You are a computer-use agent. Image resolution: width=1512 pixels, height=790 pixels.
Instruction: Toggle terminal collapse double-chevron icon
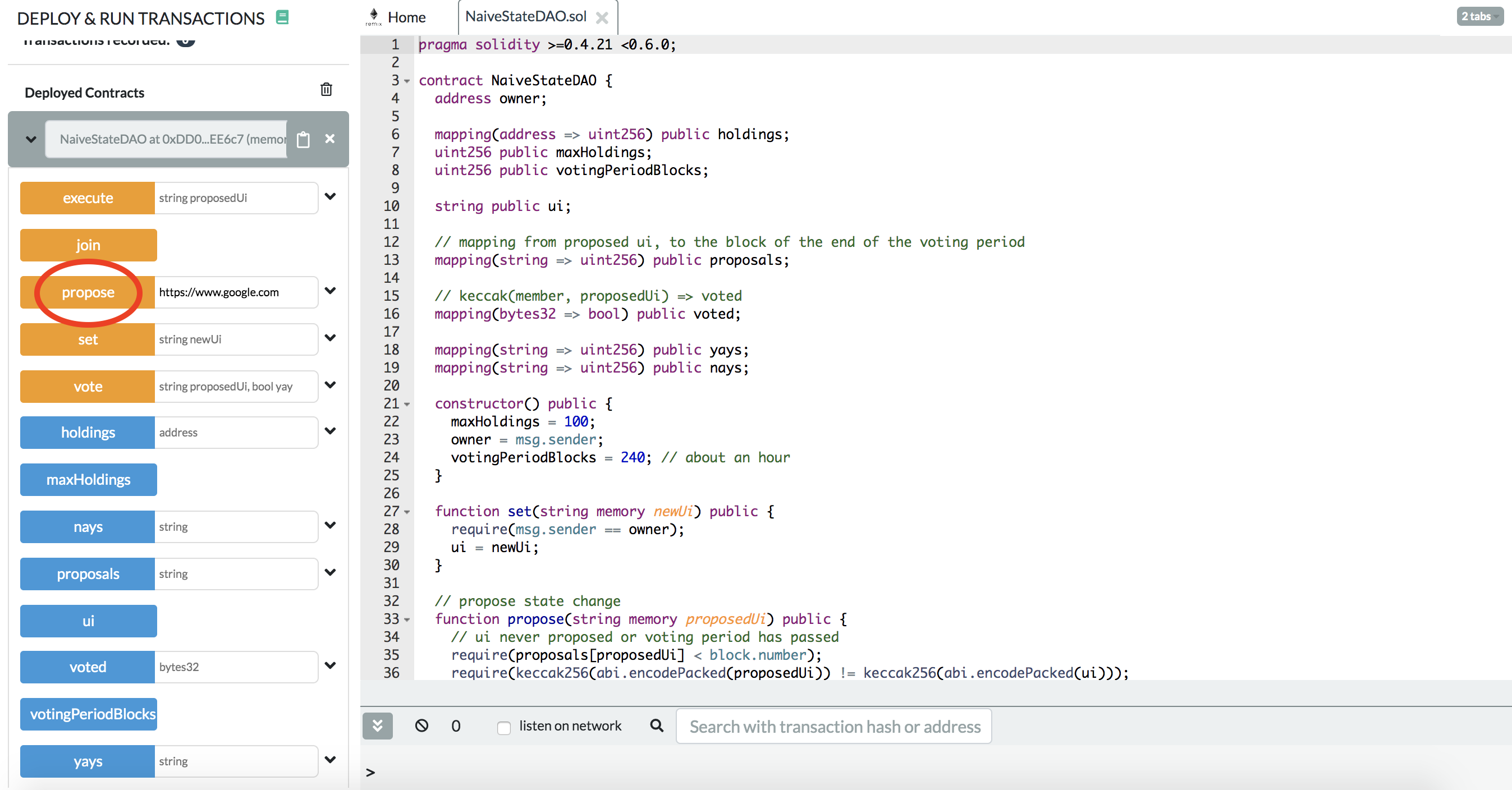pos(377,725)
